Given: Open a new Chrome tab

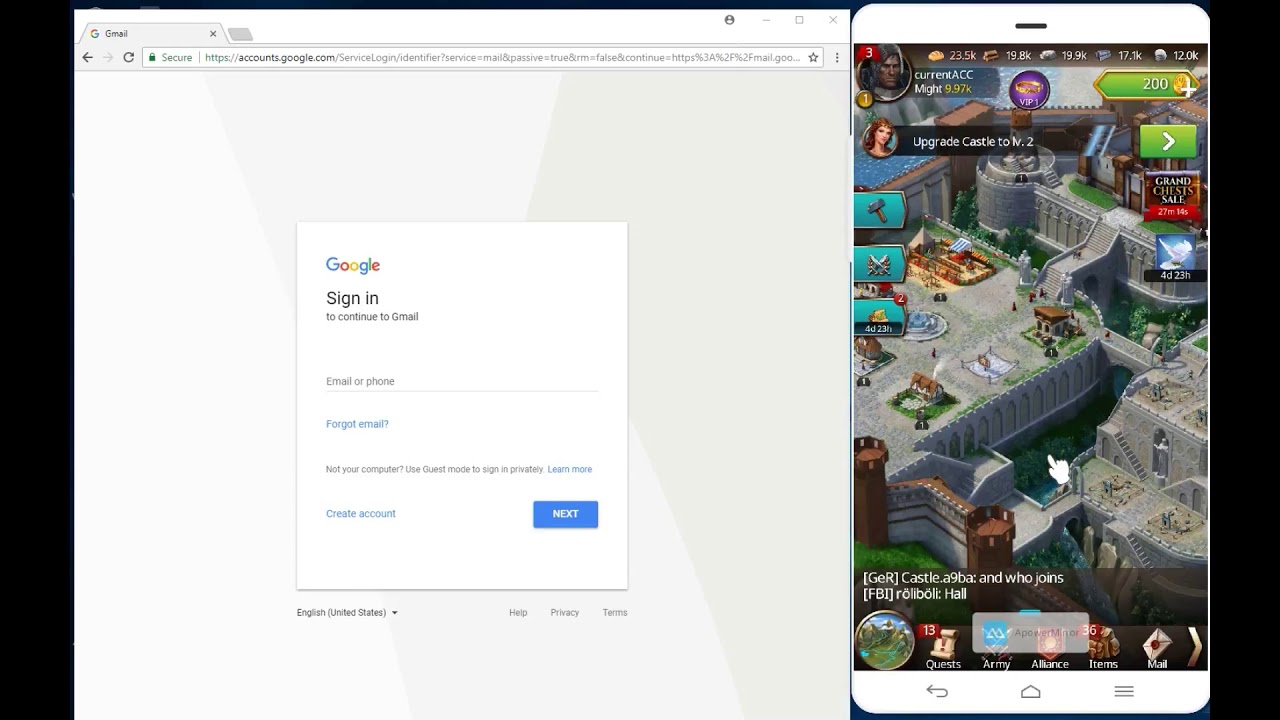Looking at the screenshot, I should pos(240,34).
